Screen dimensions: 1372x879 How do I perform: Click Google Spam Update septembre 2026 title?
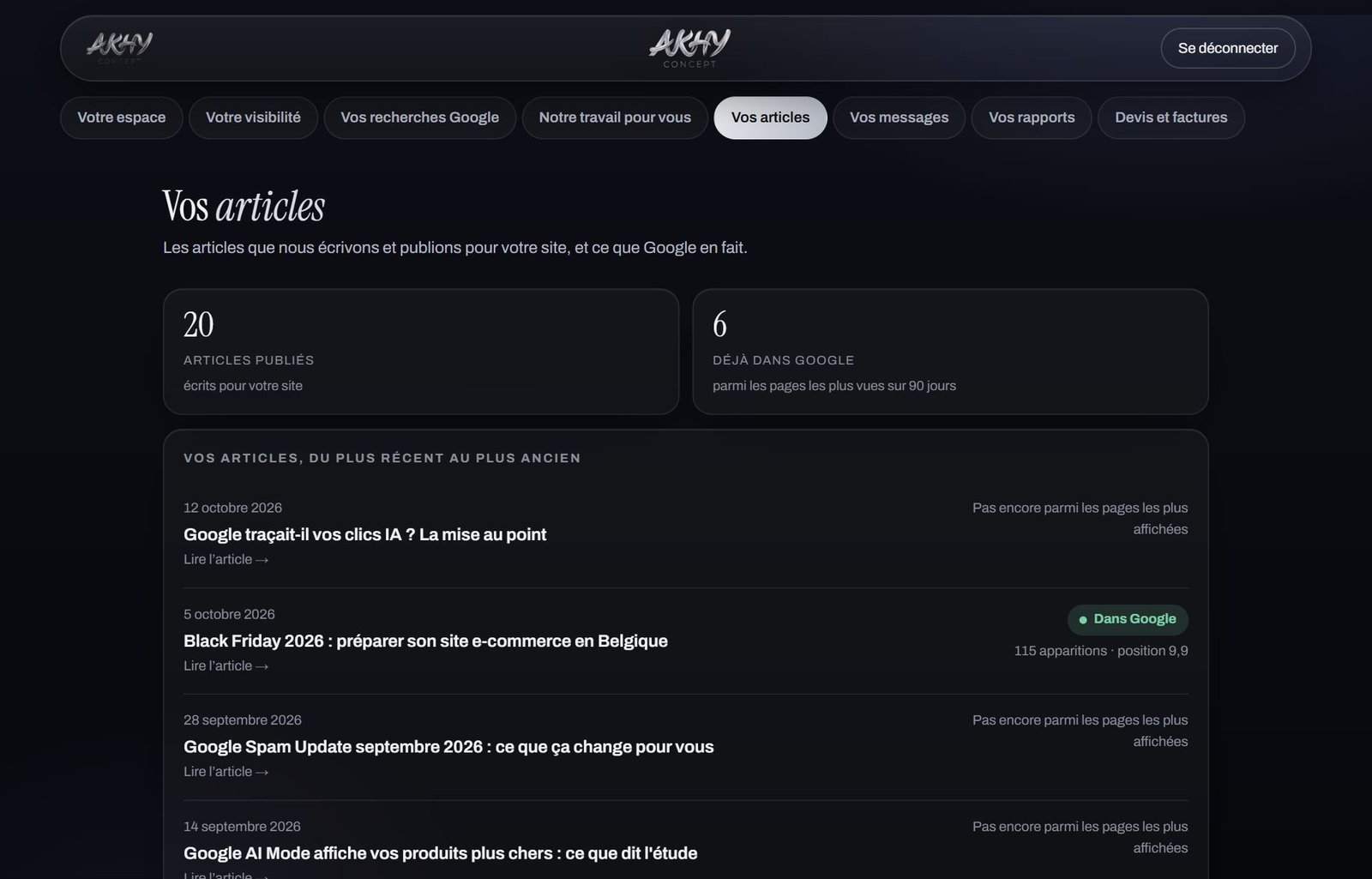(x=448, y=747)
